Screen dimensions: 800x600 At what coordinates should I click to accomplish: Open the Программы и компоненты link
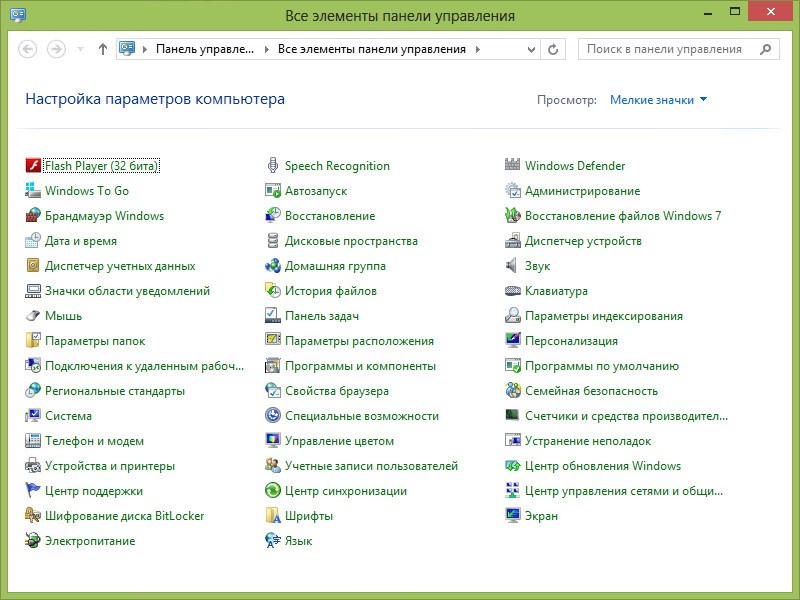tap(360, 366)
